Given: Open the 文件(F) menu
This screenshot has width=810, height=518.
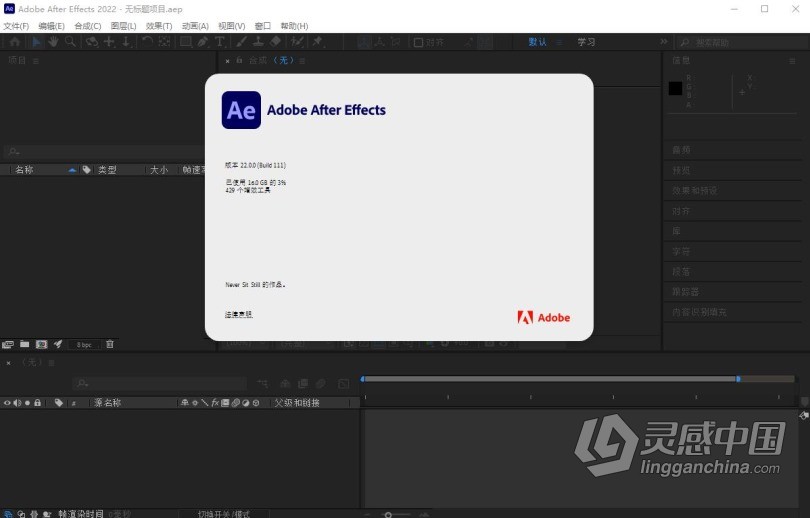Looking at the screenshot, I should coord(16,26).
